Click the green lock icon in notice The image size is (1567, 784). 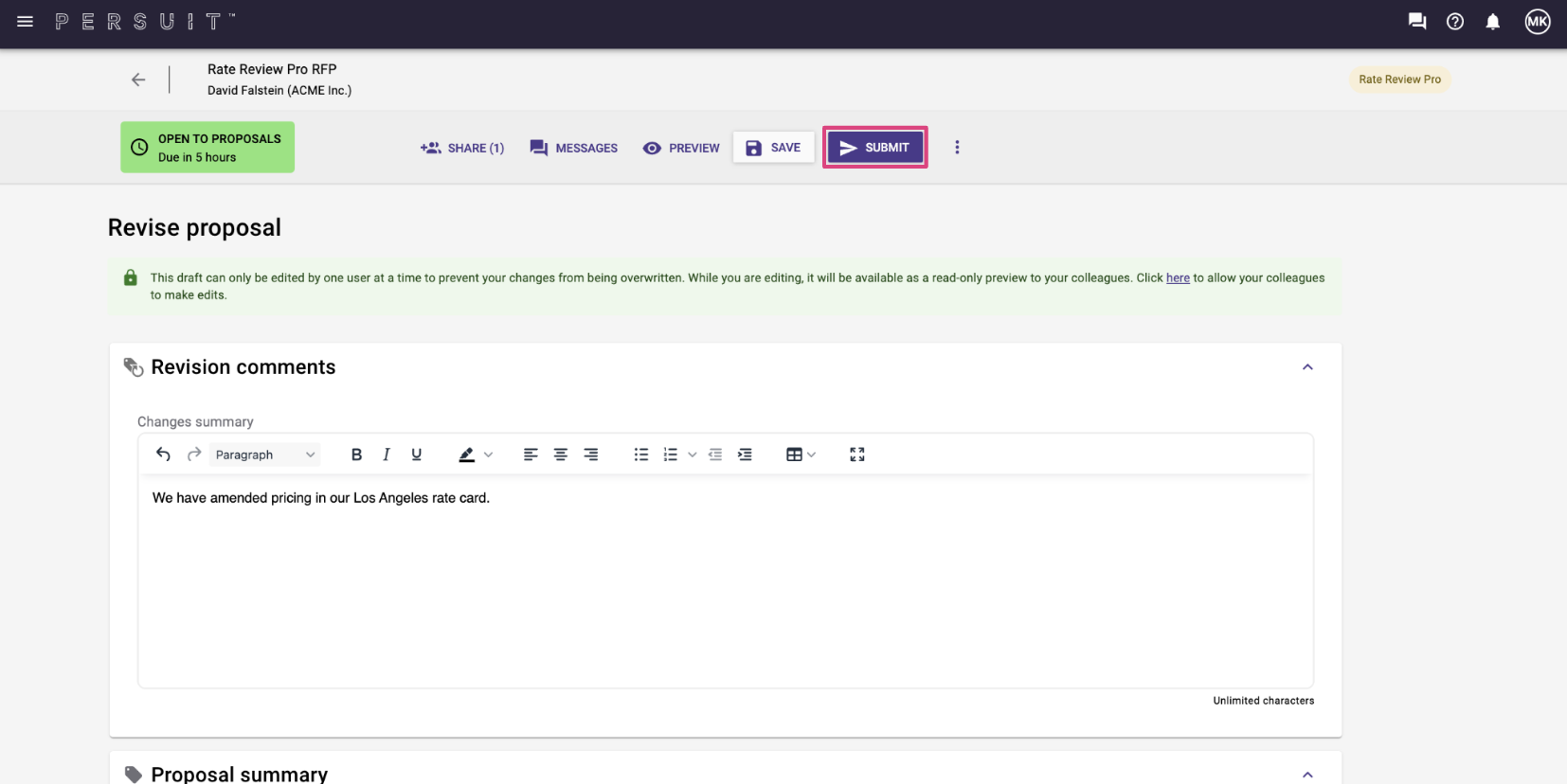(131, 277)
